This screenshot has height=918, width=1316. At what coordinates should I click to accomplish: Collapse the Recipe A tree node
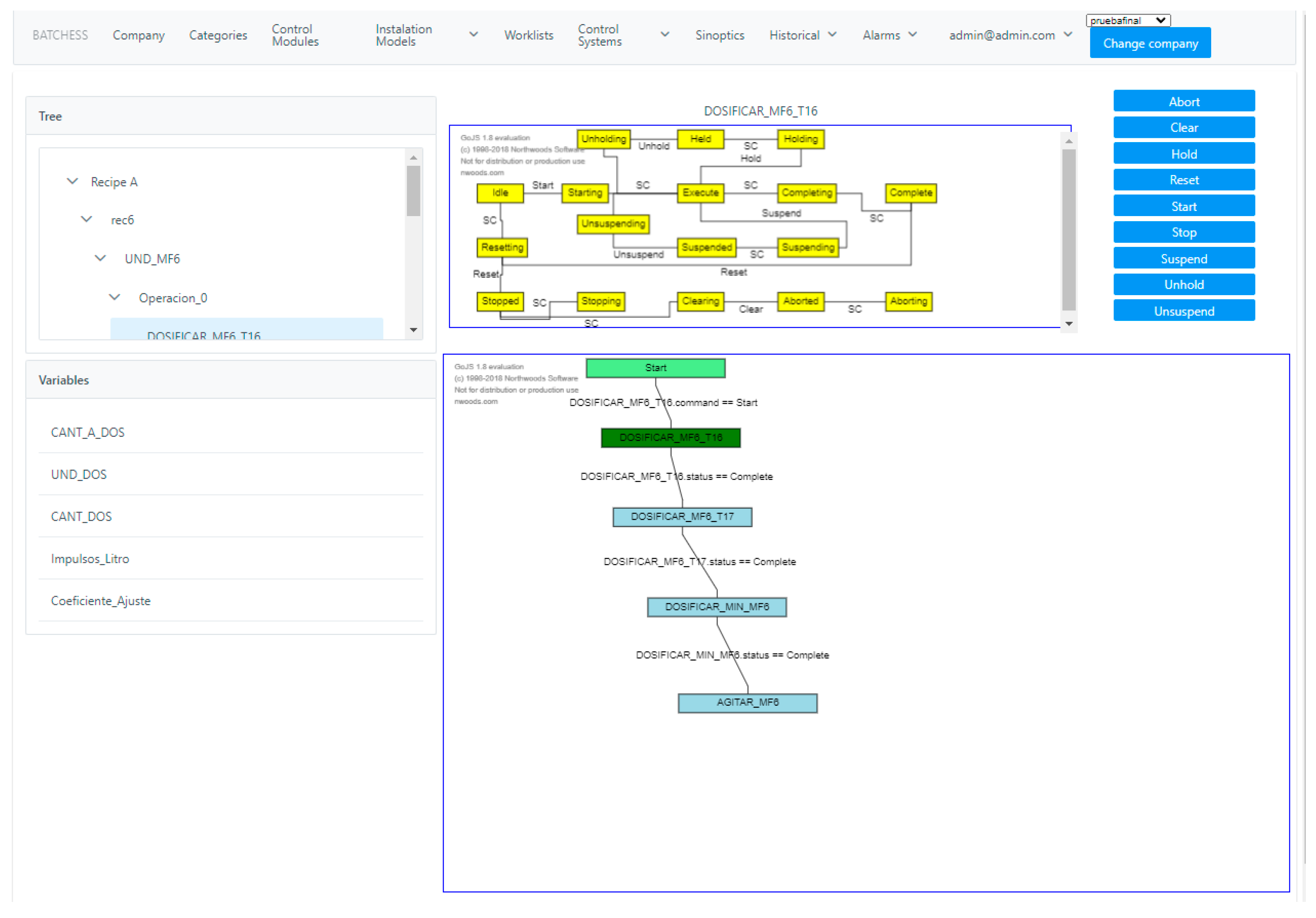click(x=72, y=181)
